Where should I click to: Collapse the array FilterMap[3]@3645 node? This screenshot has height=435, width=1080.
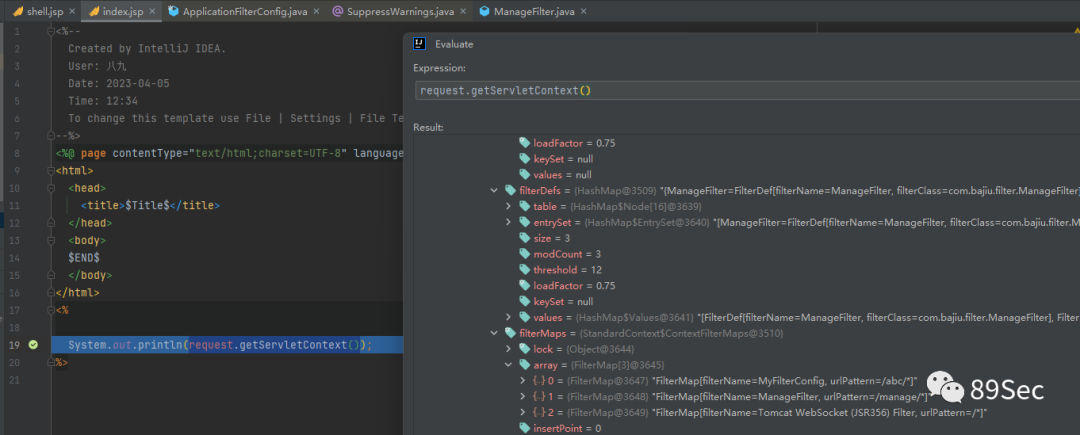tap(508, 365)
